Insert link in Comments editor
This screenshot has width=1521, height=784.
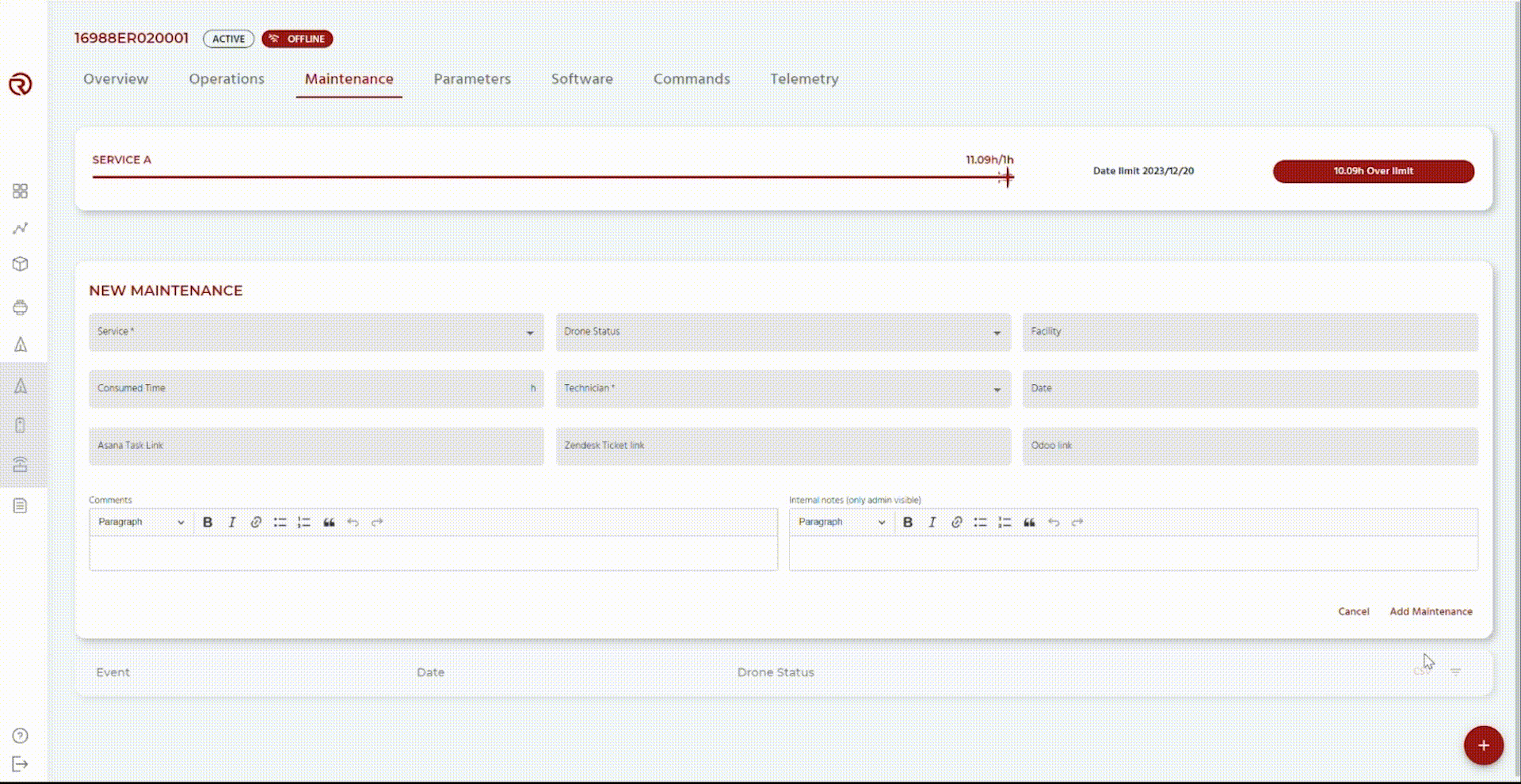[256, 522]
